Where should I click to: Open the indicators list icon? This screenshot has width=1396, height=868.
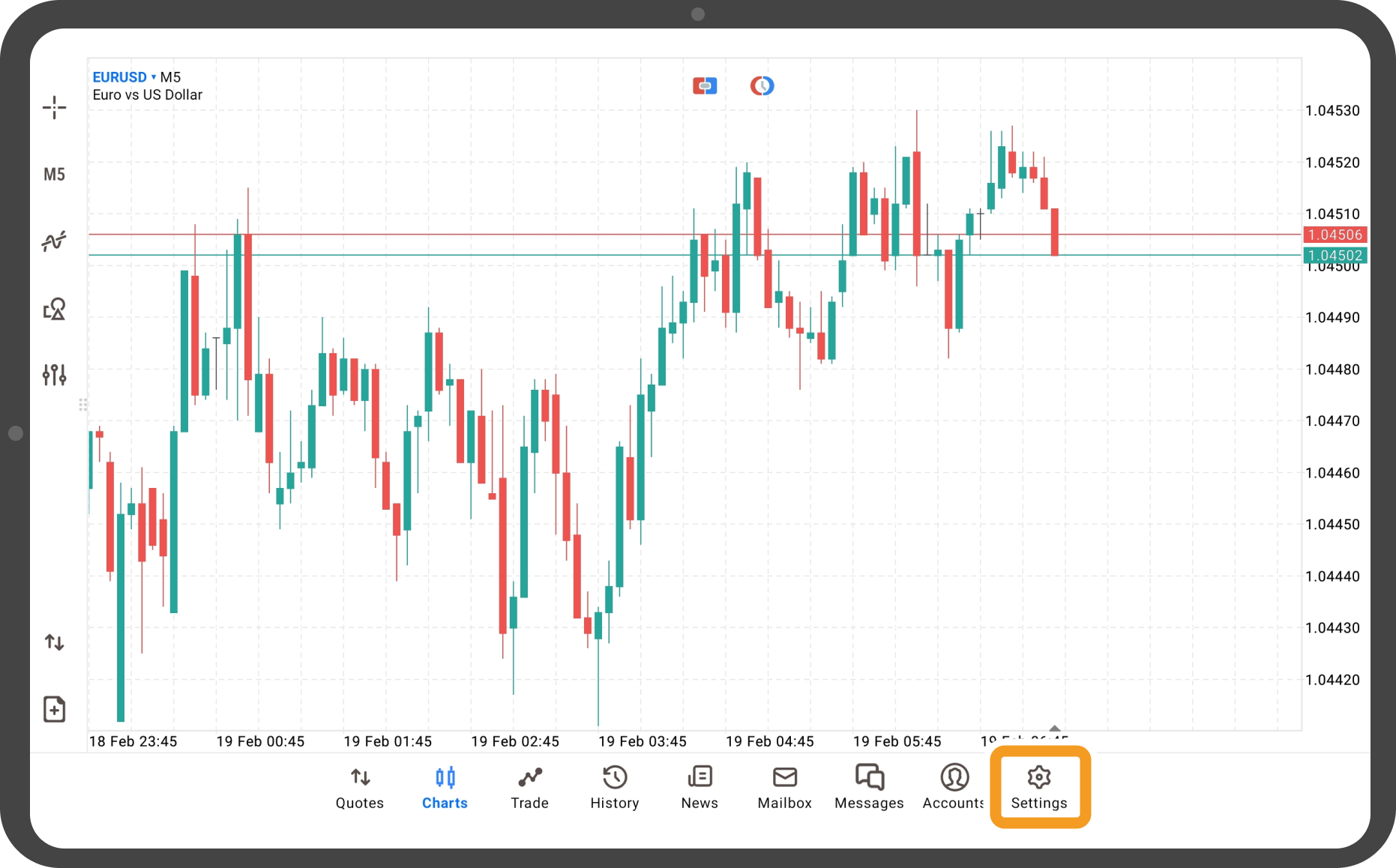pyautogui.click(x=54, y=241)
